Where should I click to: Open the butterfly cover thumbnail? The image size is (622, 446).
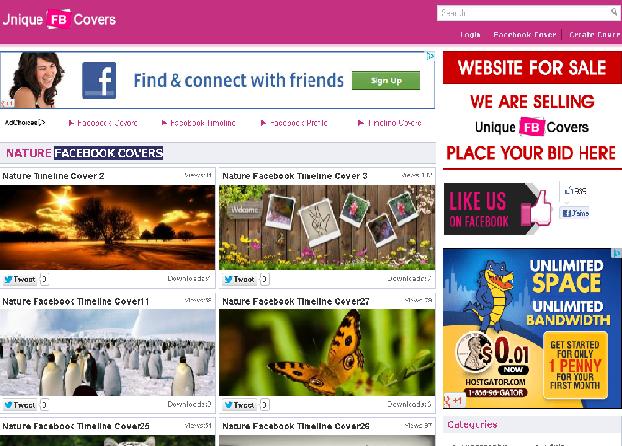point(327,352)
